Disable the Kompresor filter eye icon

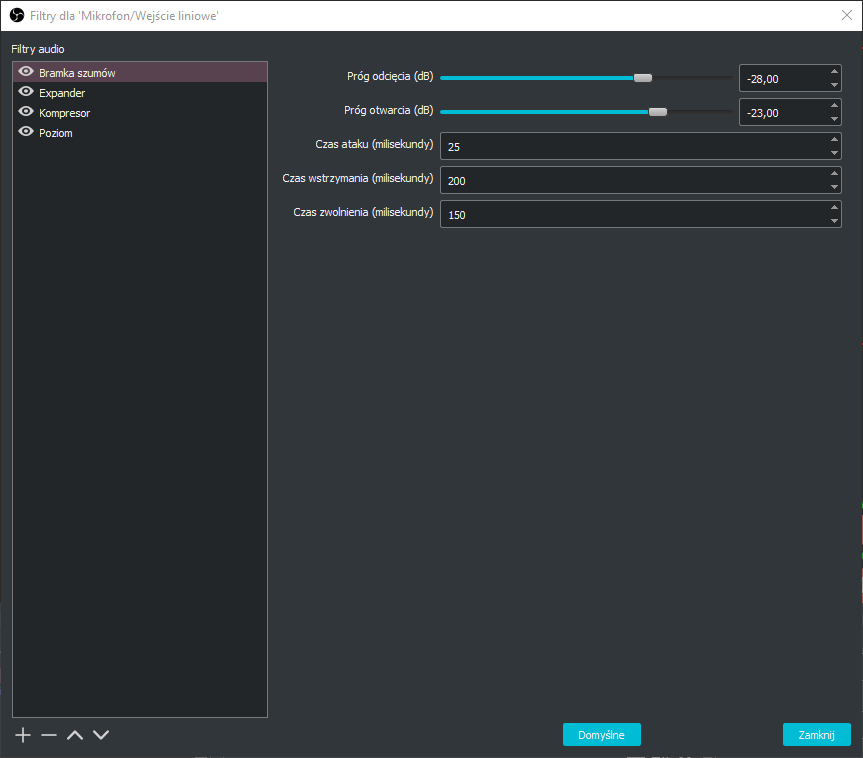(x=26, y=112)
